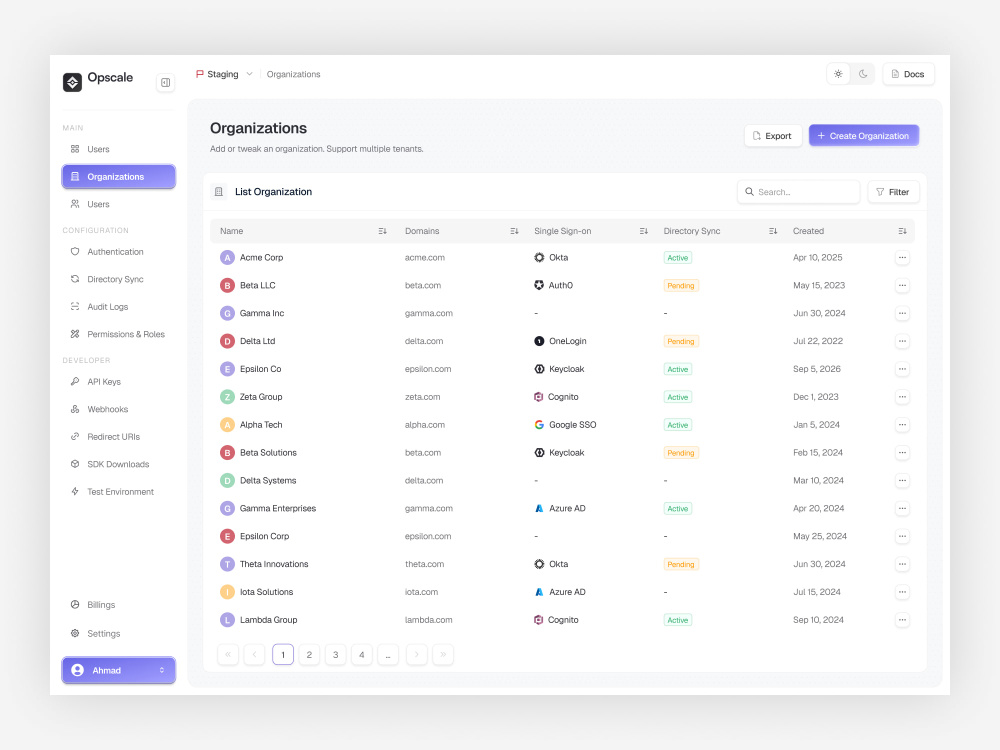Open more options for Iota Solutions row

902,592
